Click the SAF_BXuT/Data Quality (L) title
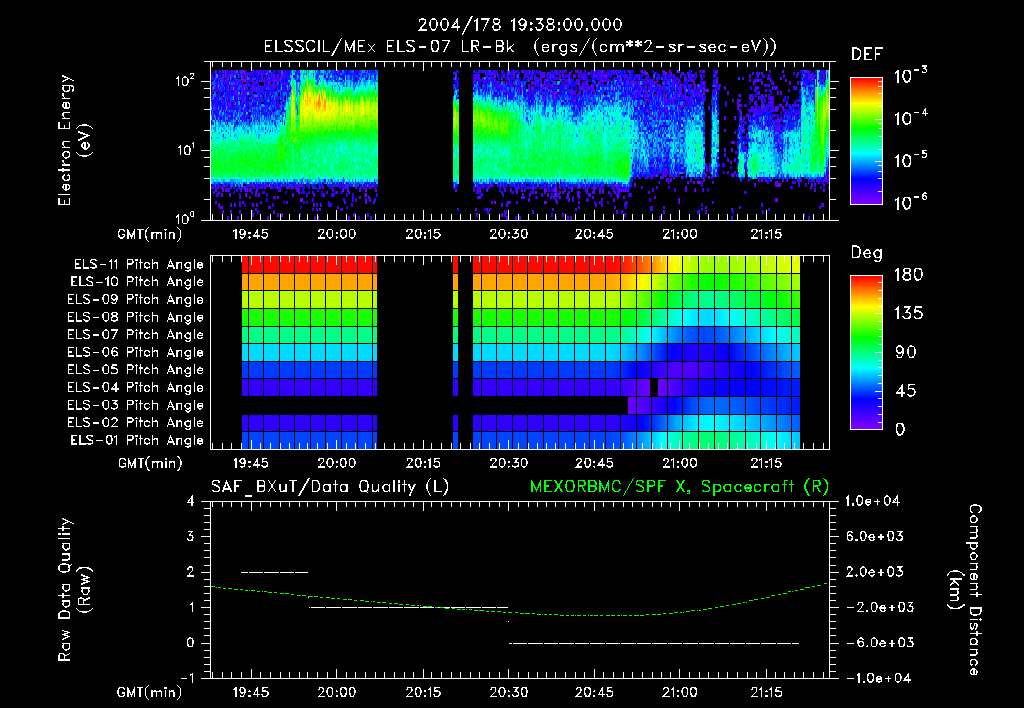 click(x=330, y=487)
